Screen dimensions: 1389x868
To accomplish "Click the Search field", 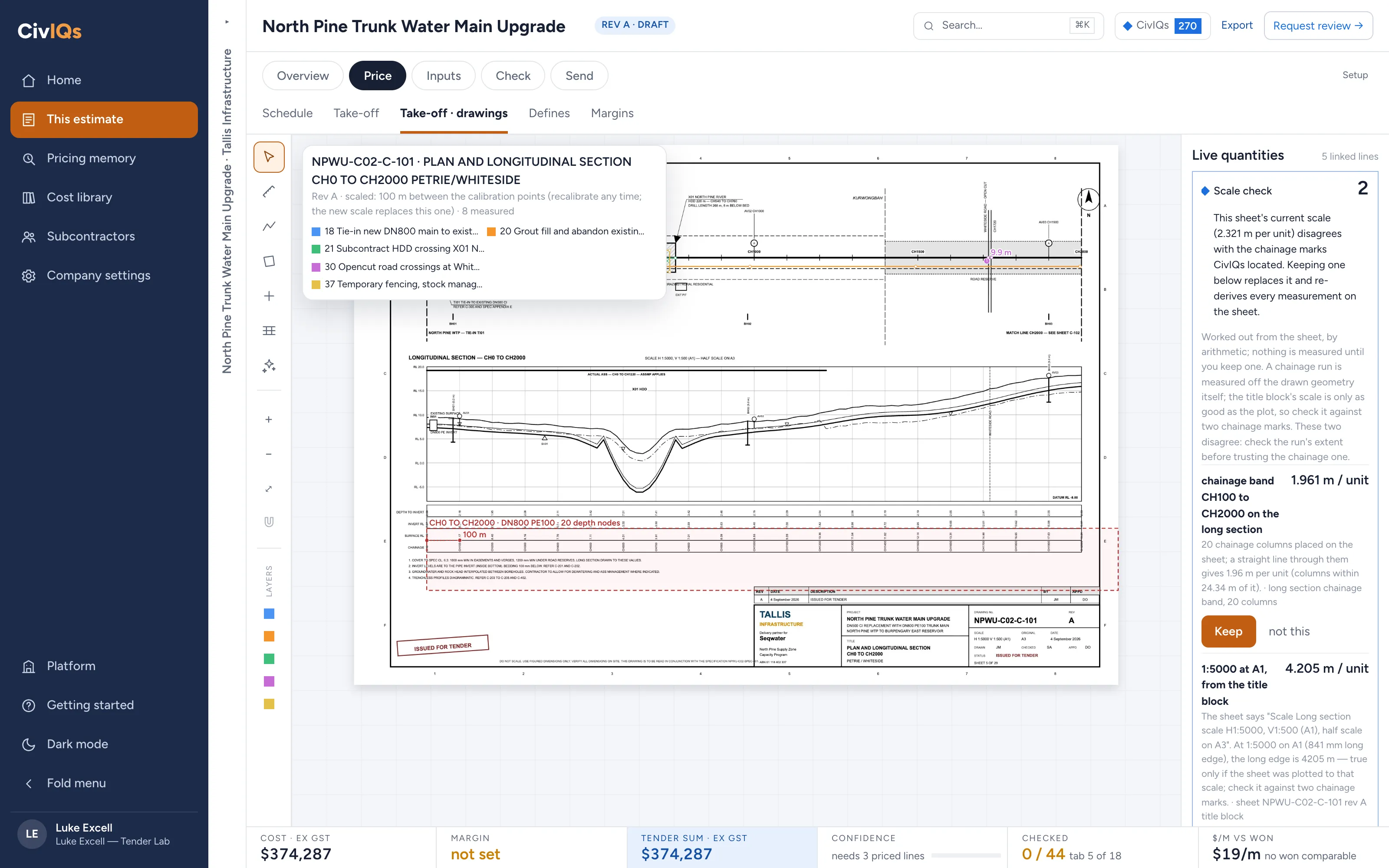I will click(x=1008, y=26).
